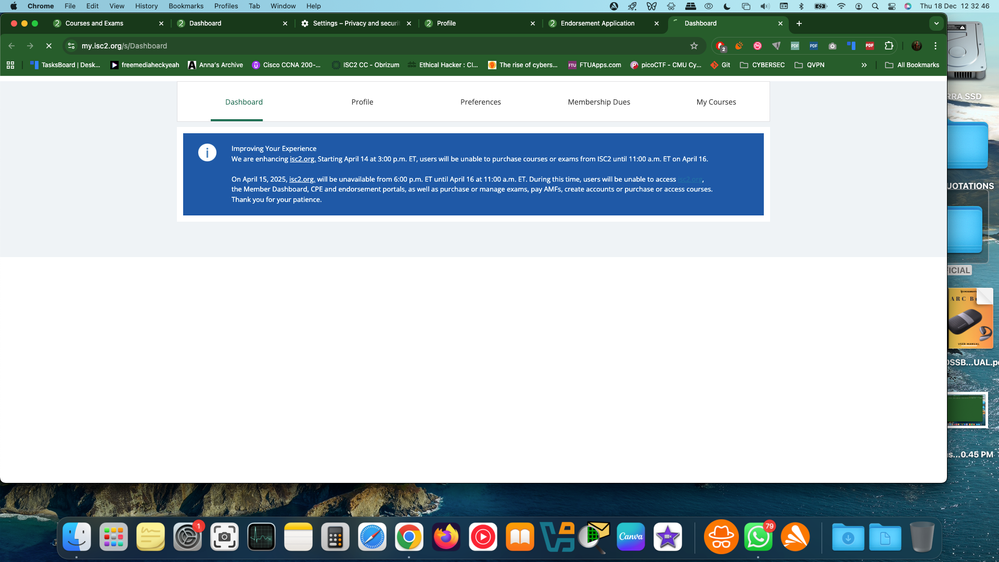Open System Settings in the Dock
Viewport: 999px width, 562px height.
pyautogui.click(x=187, y=537)
